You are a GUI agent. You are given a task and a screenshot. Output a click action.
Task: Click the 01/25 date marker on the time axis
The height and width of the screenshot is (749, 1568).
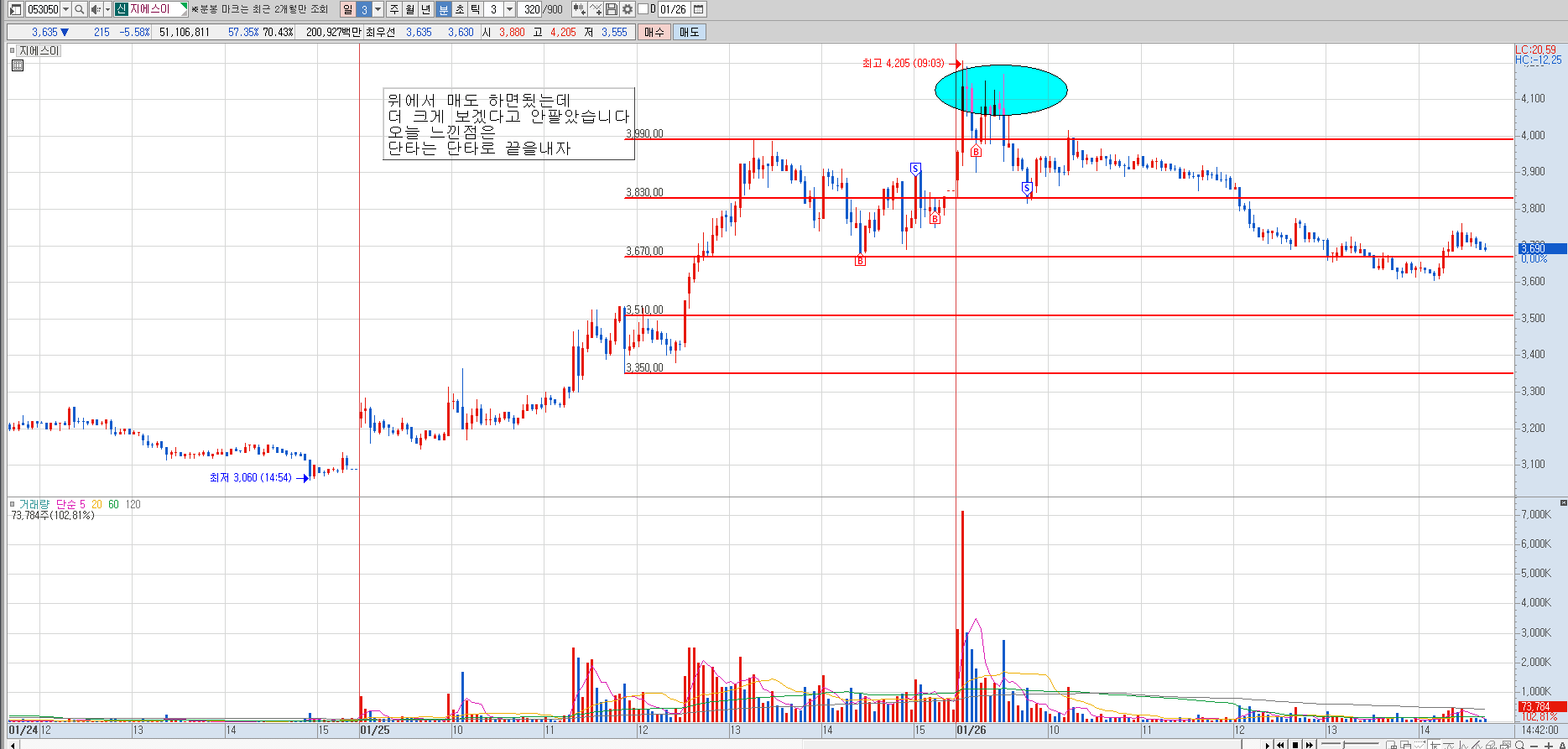tap(375, 731)
